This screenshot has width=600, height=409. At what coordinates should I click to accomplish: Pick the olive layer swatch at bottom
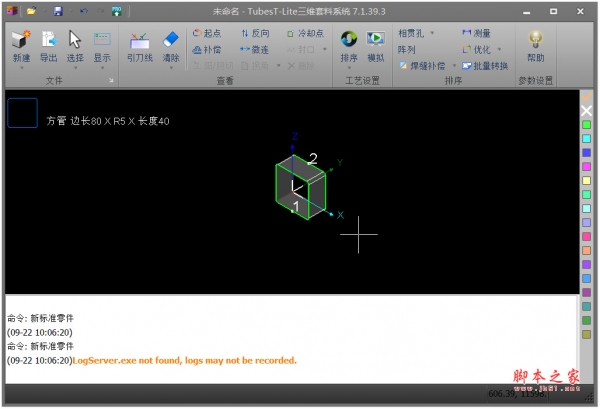click(586, 334)
